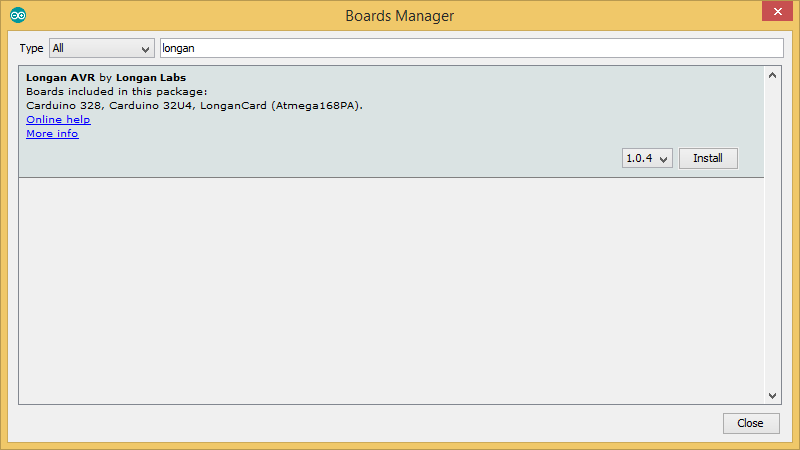Viewport: 800px width, 450px height.
Task: Close the Boards Manager window with X
Action: [x=777, y=11]
